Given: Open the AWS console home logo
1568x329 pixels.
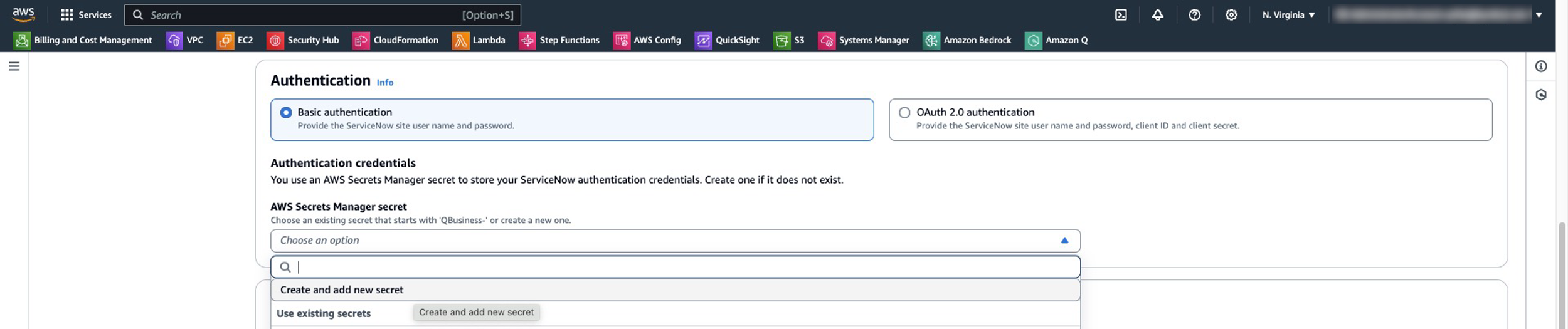Looking at the screenshot, I should (24, 14).
